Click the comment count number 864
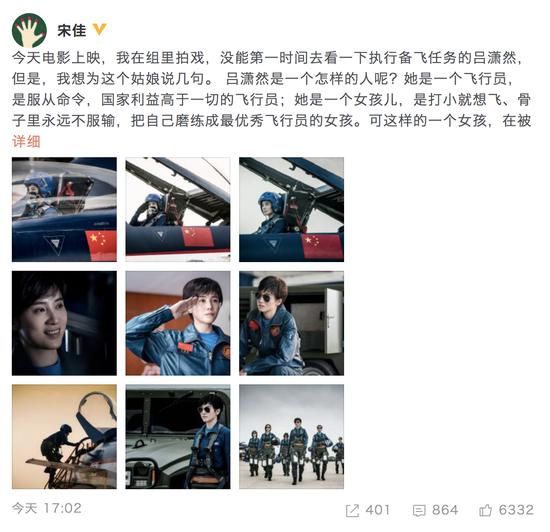This screenshot has height=532, width=550. 445,510
